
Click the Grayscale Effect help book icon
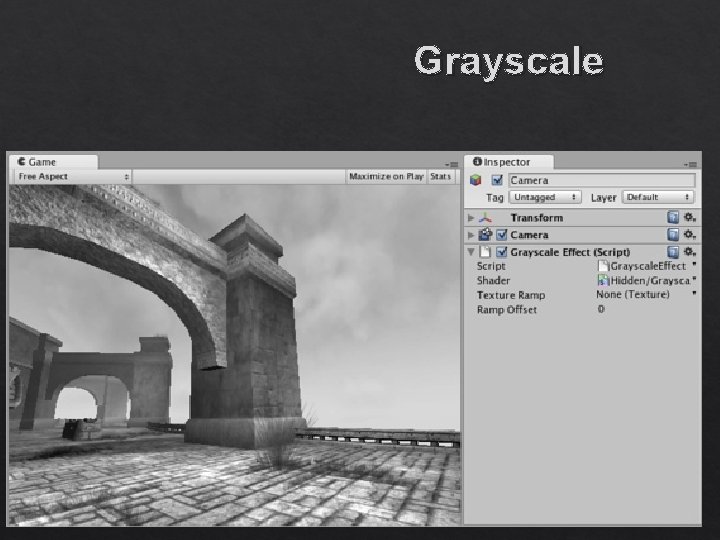673,252
